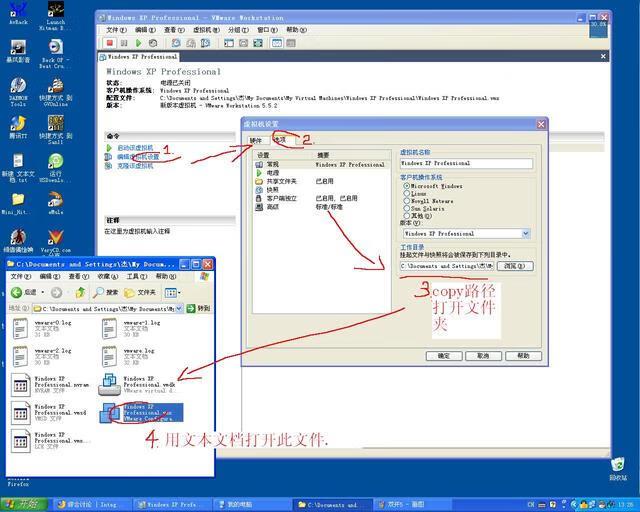The image size is (640, 512).
Task: Click the green power on toolbar button
Action: coord(138,43)
